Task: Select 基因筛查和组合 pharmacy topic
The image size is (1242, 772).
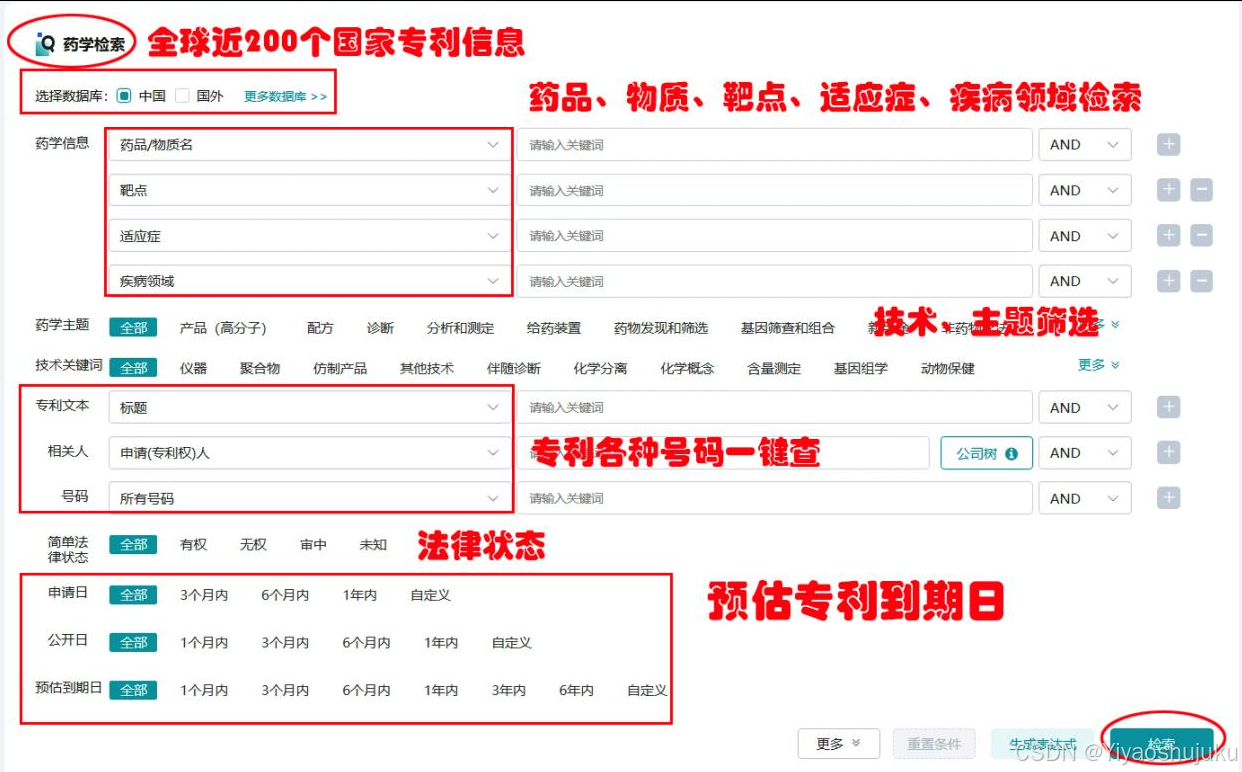Action: pyautogui.click(x=787, y=328)
